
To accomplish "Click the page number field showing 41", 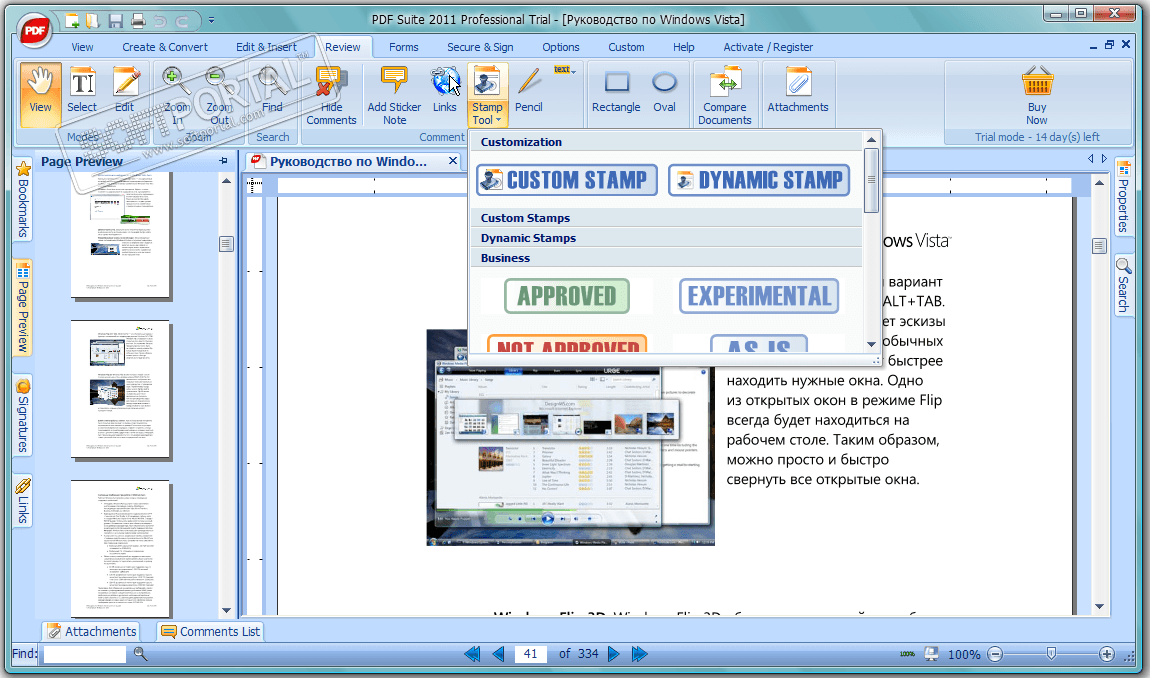I will pyautogui.click(x=531, y=654).
